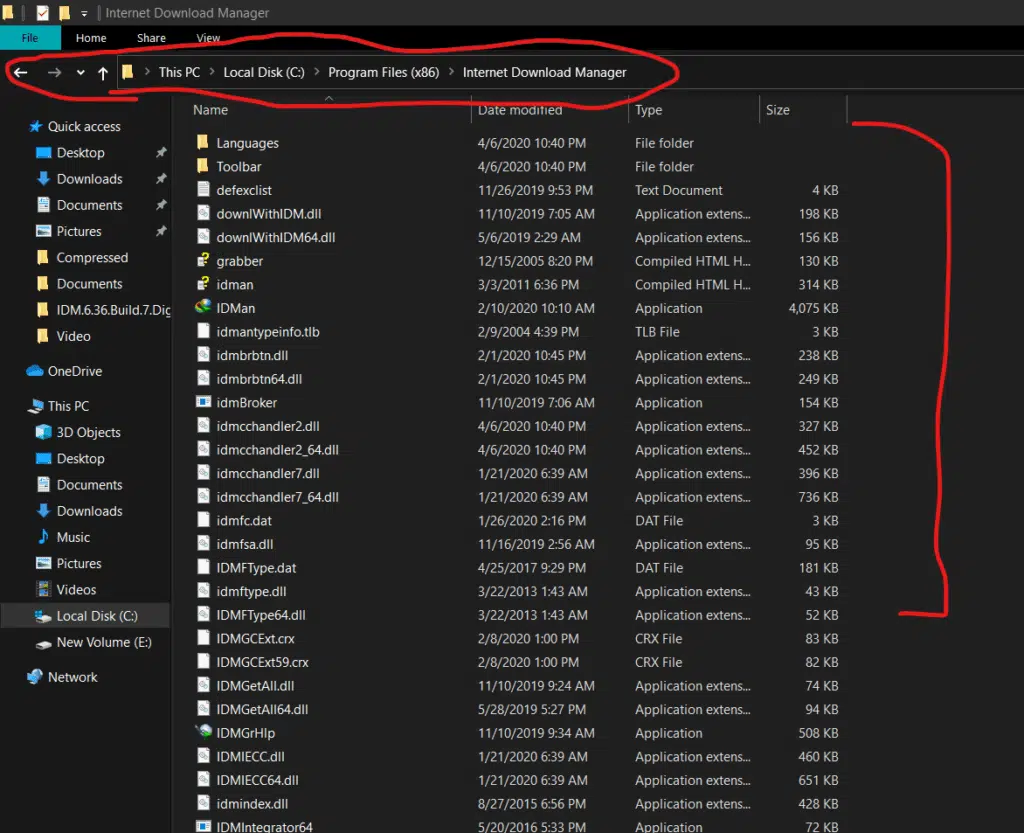
Task: Open Pictures under Quick access
Action: click(x=78, y=231)
